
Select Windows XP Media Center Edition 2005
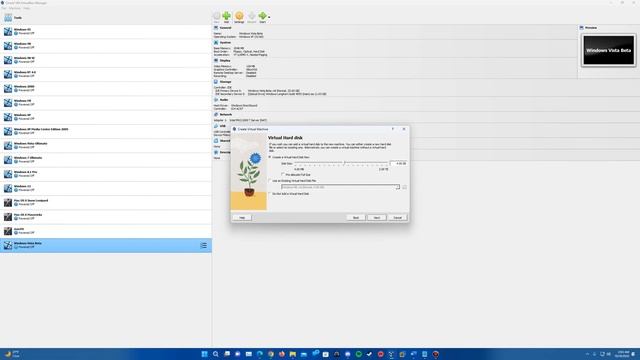click(106, 131)
